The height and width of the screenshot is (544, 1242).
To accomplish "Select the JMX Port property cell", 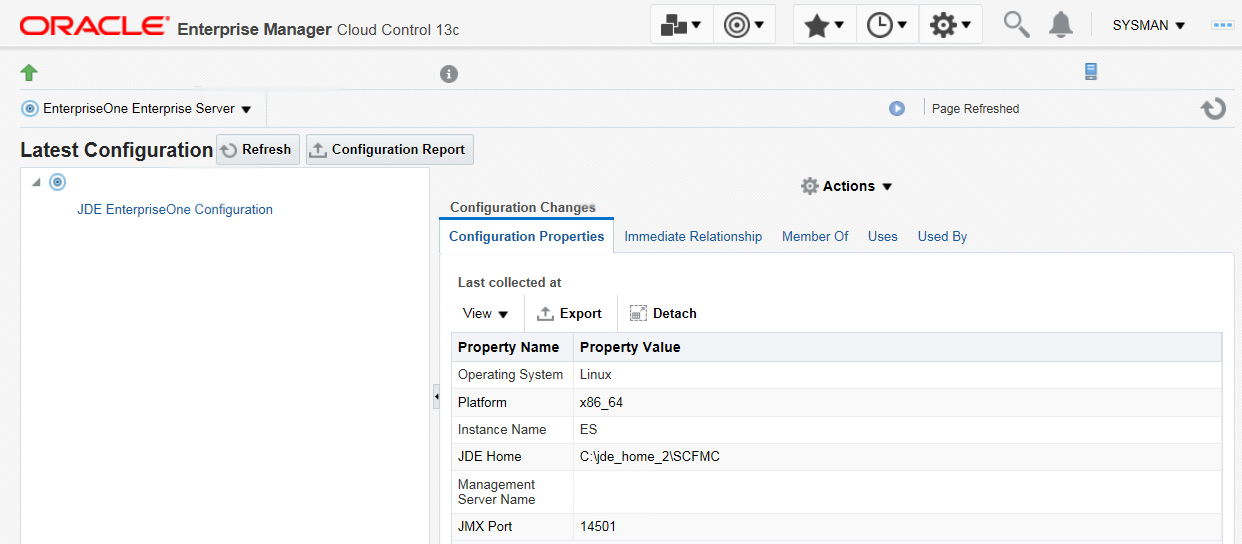I will 512,526.
